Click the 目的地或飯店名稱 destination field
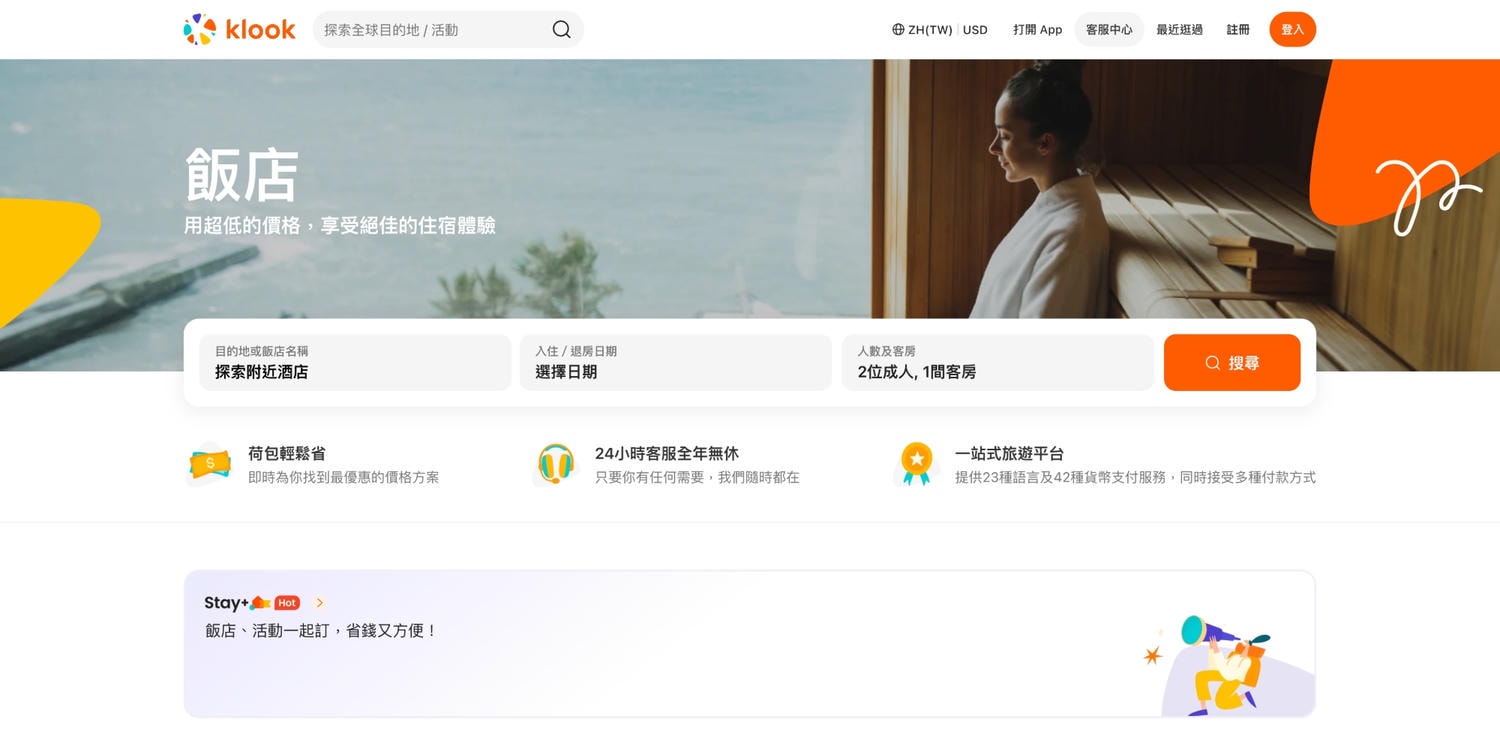The height and width of the screenshot is (749, 1500). pyautogui.click(x=355, y=362)
